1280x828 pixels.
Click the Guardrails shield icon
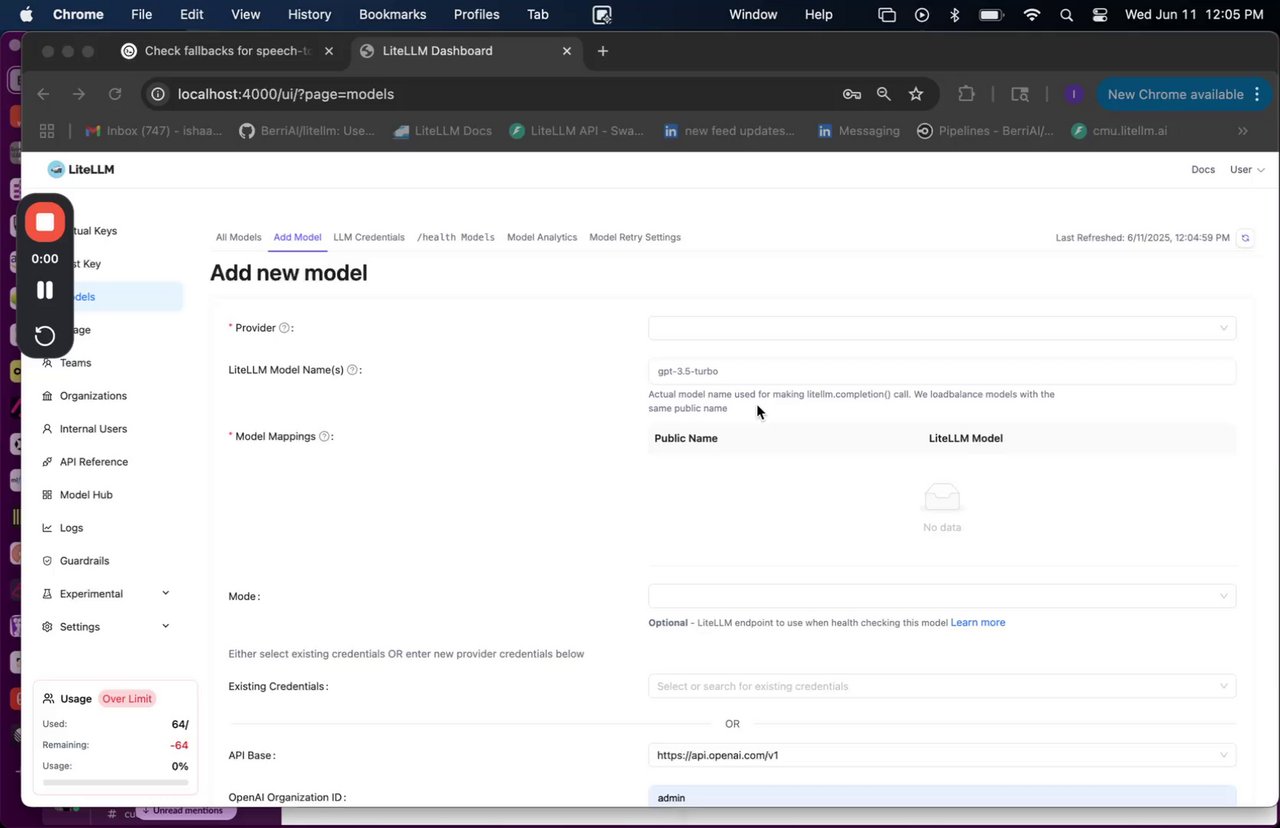click(48, 561)
